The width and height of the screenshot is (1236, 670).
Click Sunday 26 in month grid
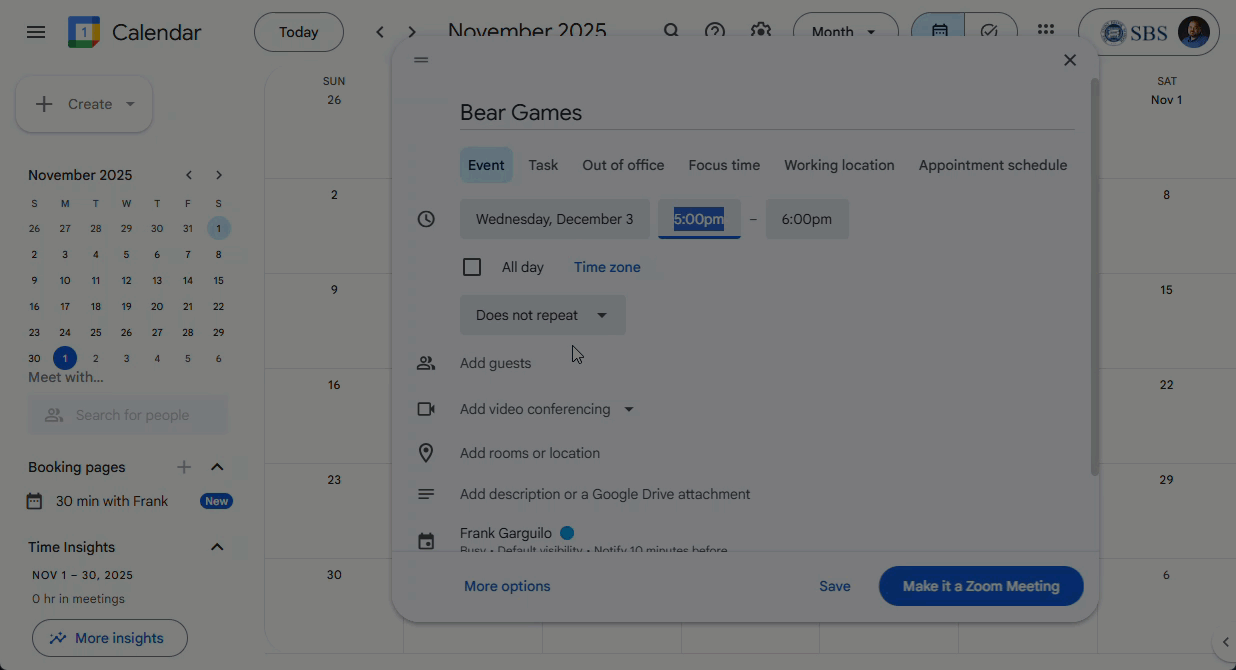pos(334,100)
